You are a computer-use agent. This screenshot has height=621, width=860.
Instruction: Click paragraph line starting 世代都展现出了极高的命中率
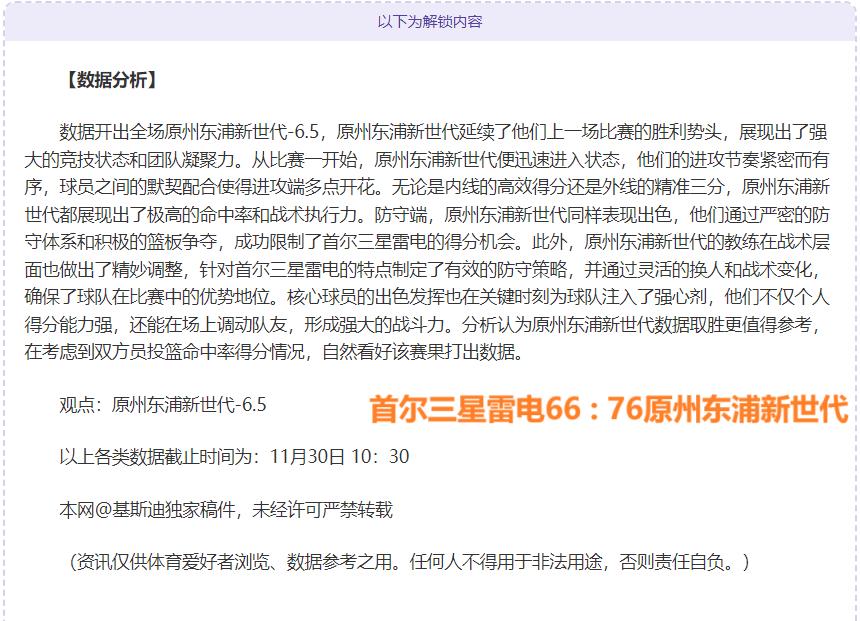click(x=427, y=214)
